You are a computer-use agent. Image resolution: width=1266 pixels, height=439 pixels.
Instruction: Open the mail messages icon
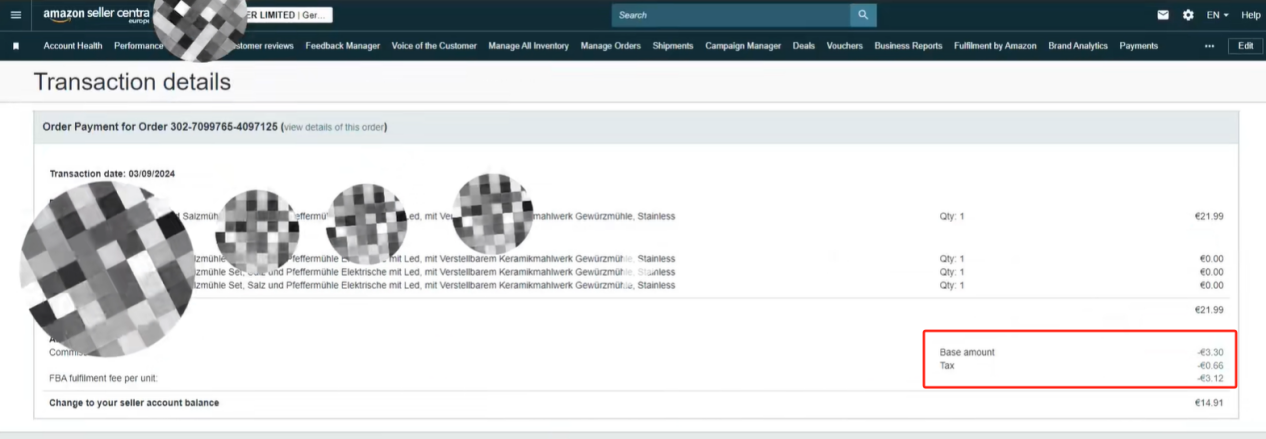point(1163,15)
